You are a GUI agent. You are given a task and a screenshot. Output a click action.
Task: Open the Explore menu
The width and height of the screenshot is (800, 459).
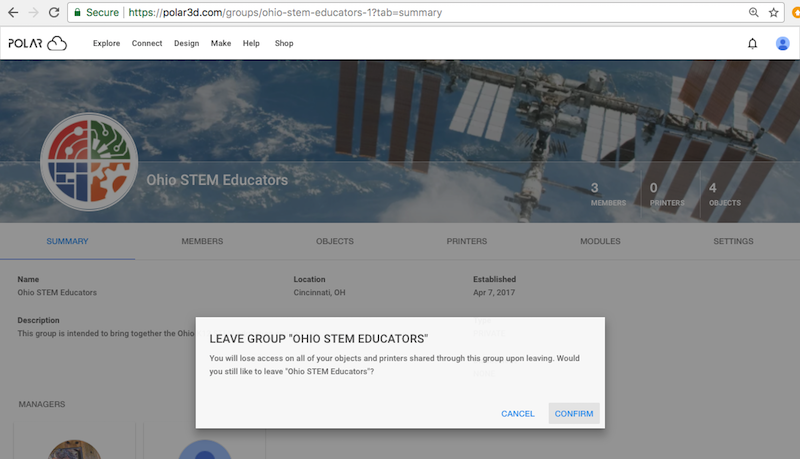[106, 43]
